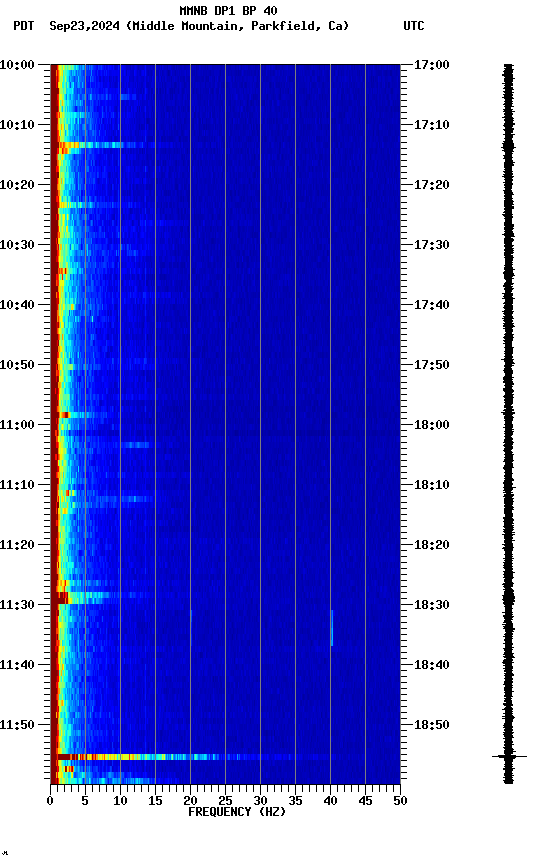Click the cyan vertical mark at 40 Hz
The image size is (552, 864).
pyautogui.click(x=332, y=628)
